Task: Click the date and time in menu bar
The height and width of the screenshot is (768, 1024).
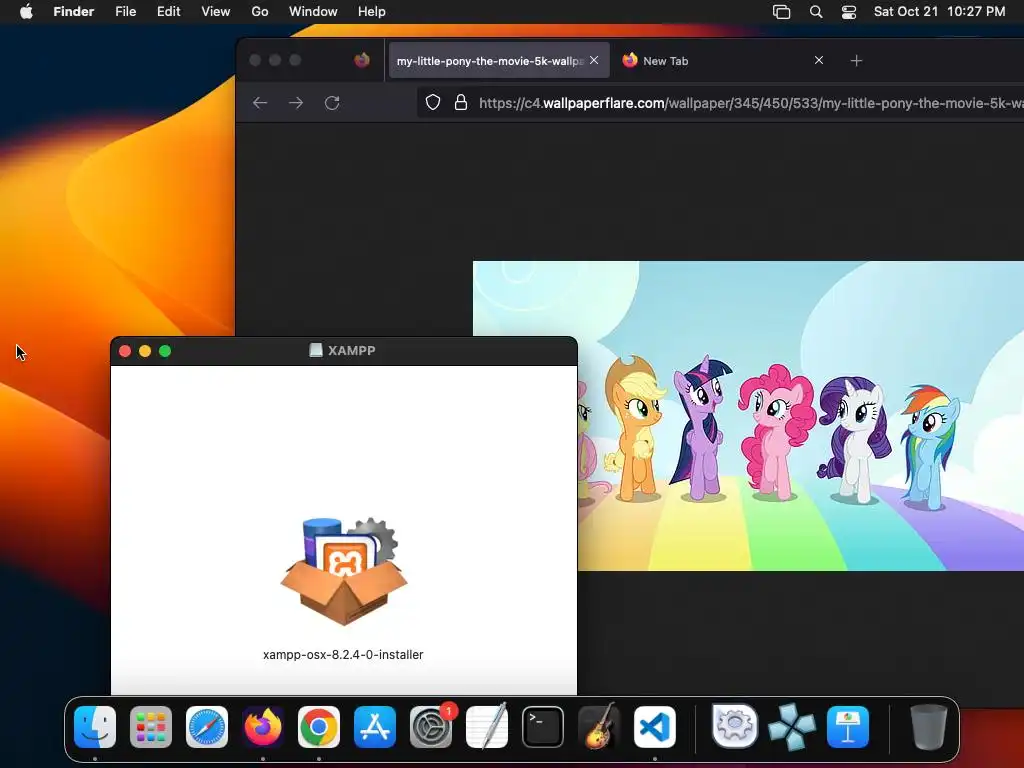Action: point(939,12)
